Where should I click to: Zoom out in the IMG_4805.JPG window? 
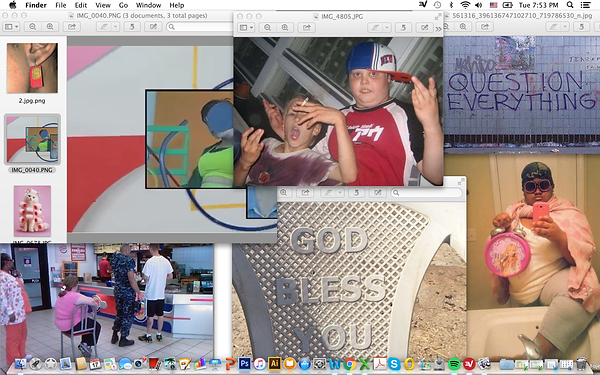(267, 28)
